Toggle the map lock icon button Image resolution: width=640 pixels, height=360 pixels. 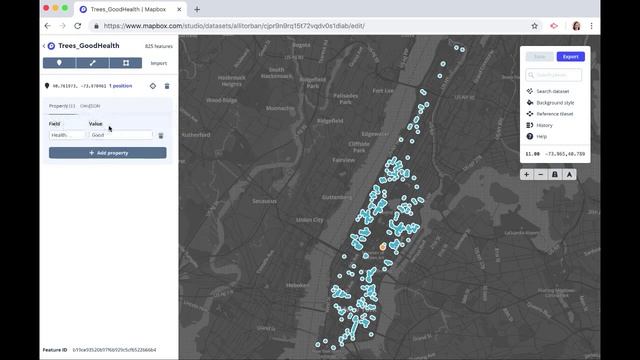coord(555,175)
